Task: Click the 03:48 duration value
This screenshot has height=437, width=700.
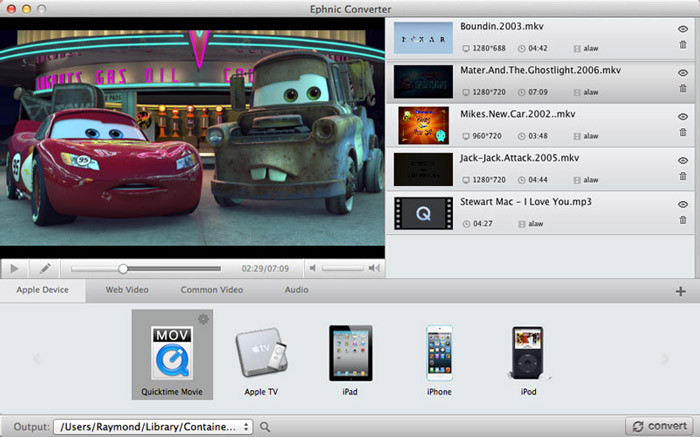Action: coord(538,136)
